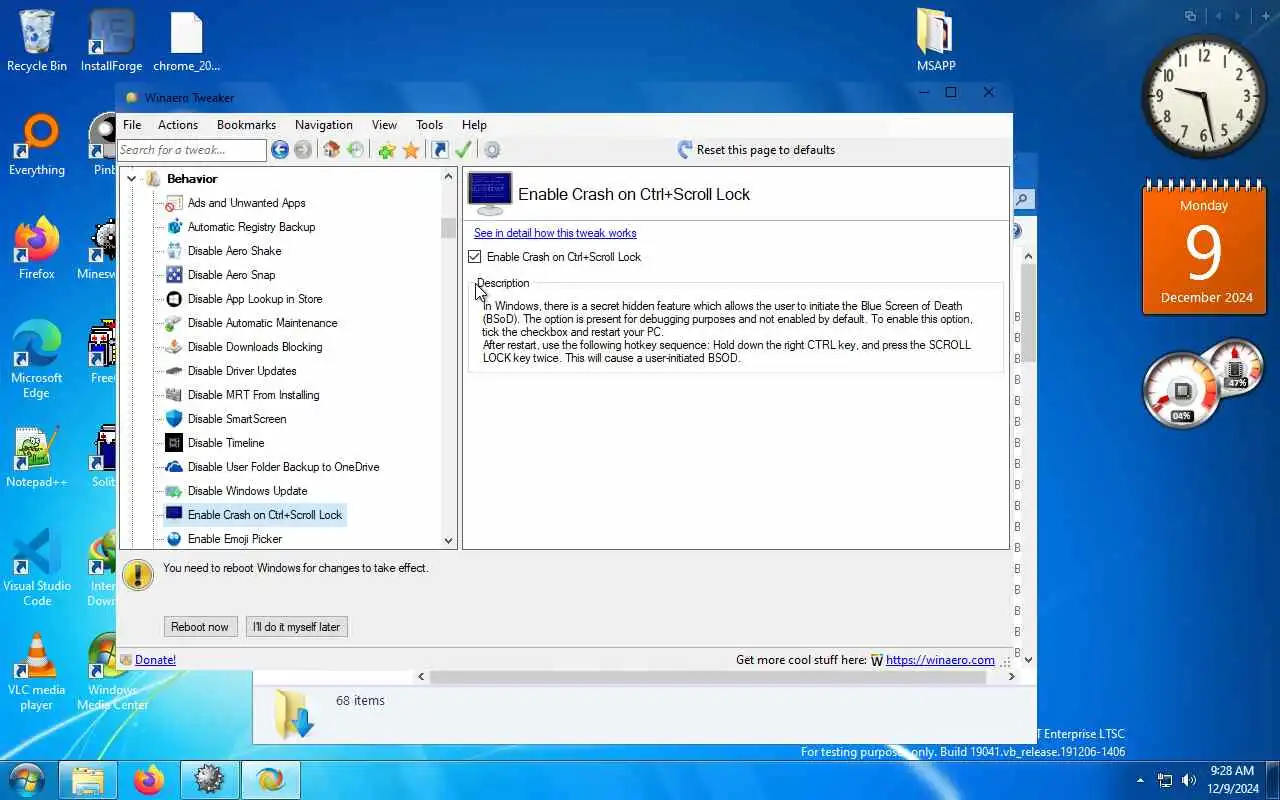Image resolution: width=1280 pixels, height=800 pixels.
Task: Show hidden tray icons arrow
Action: (x=1140, y=780)
